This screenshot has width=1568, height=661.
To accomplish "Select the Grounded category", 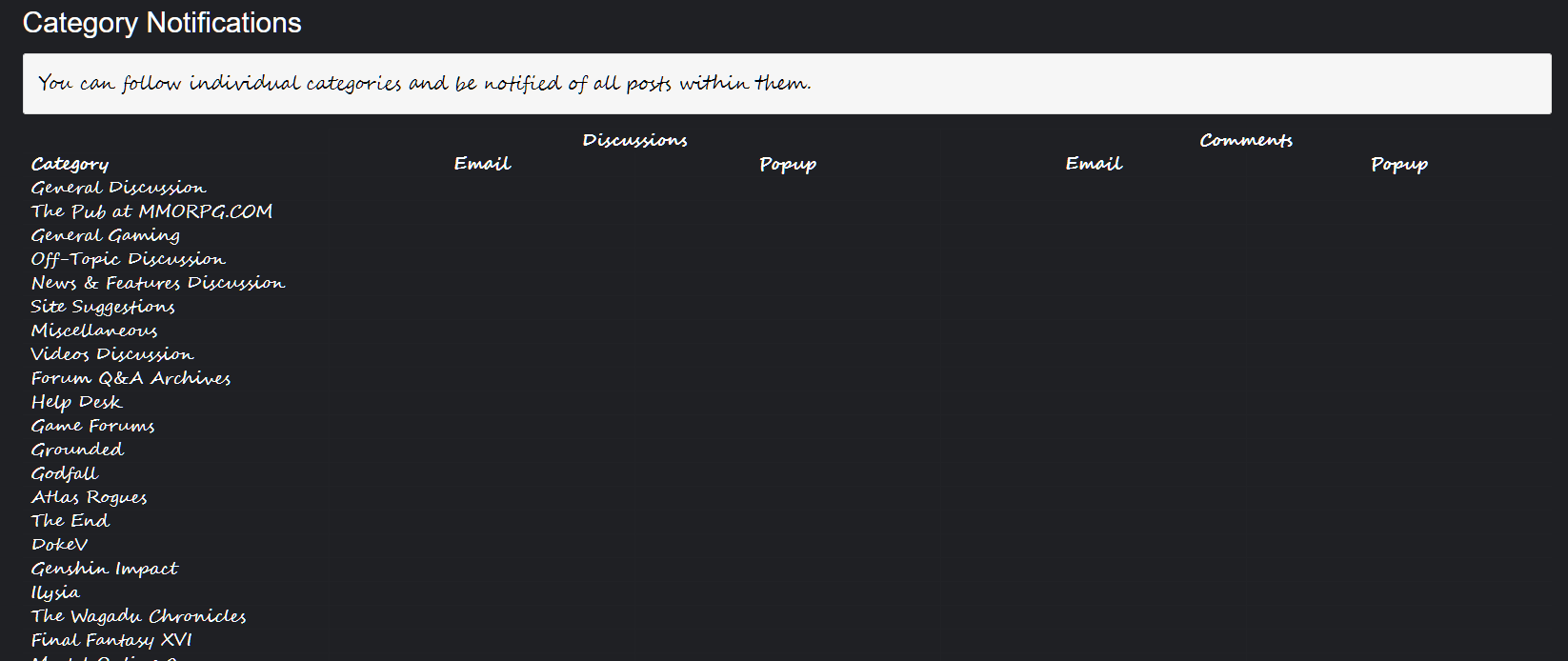I will pos(77,450).
